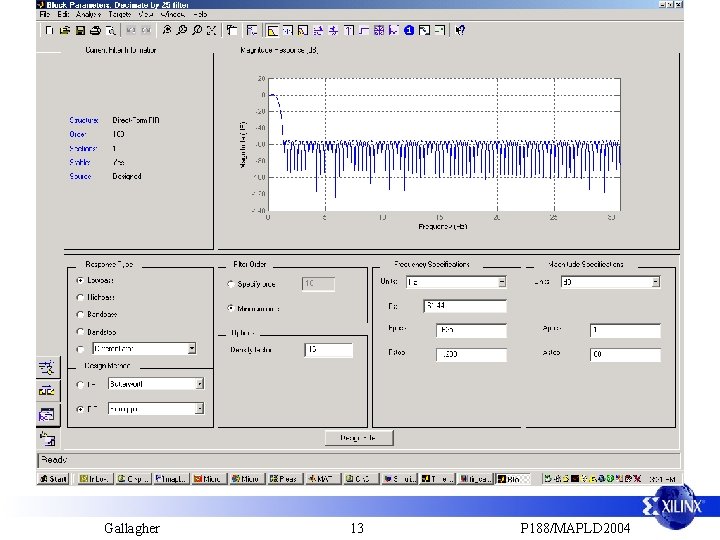Click the Save session toolbar icon

pyautogui.click(x=79, y=30)
